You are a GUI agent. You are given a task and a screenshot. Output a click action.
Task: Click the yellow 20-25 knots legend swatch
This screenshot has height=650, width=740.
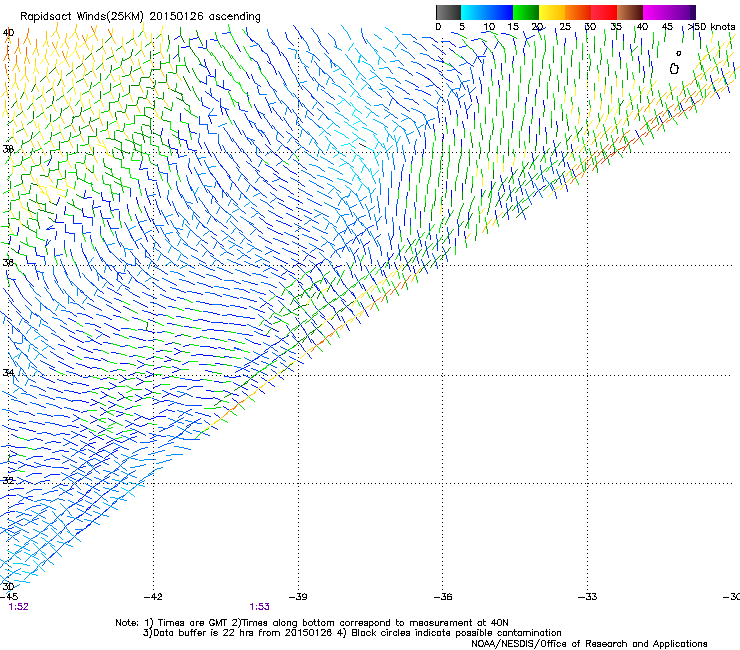552,12
